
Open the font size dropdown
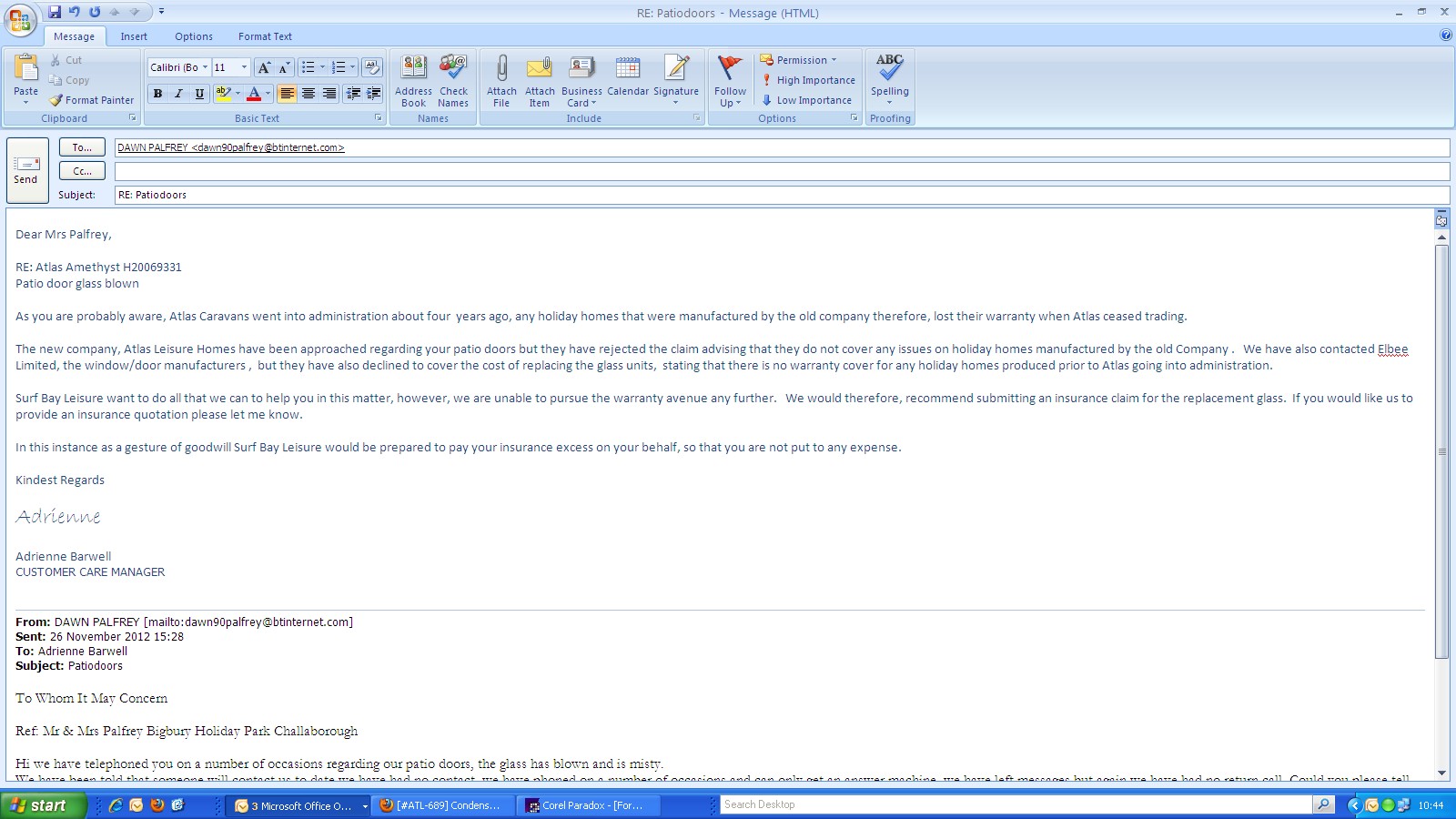244,67
